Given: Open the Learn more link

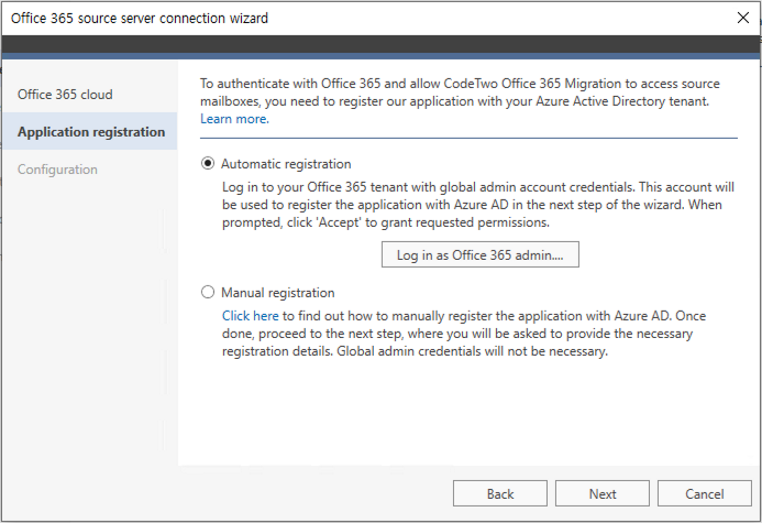Looking at the screenshot, I should tap(235, 119).
